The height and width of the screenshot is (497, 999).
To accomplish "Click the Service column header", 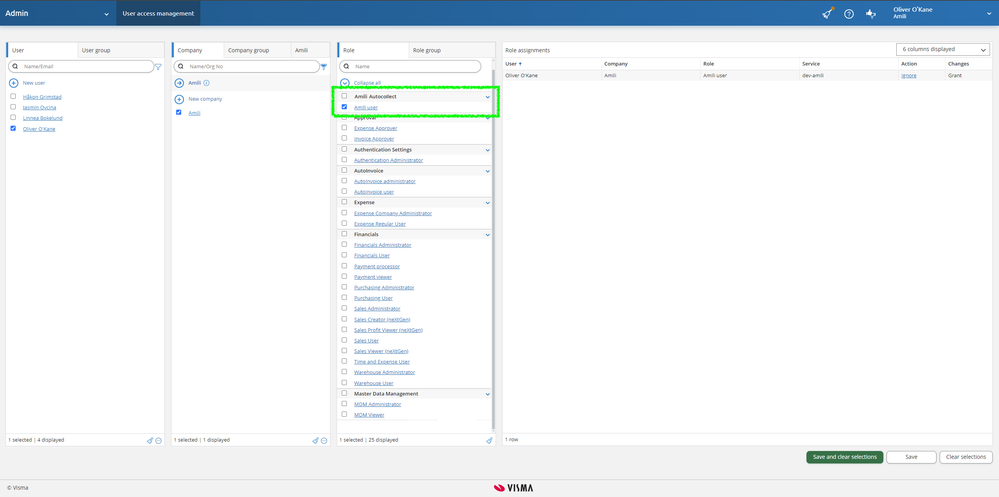I will click(849, 64).
